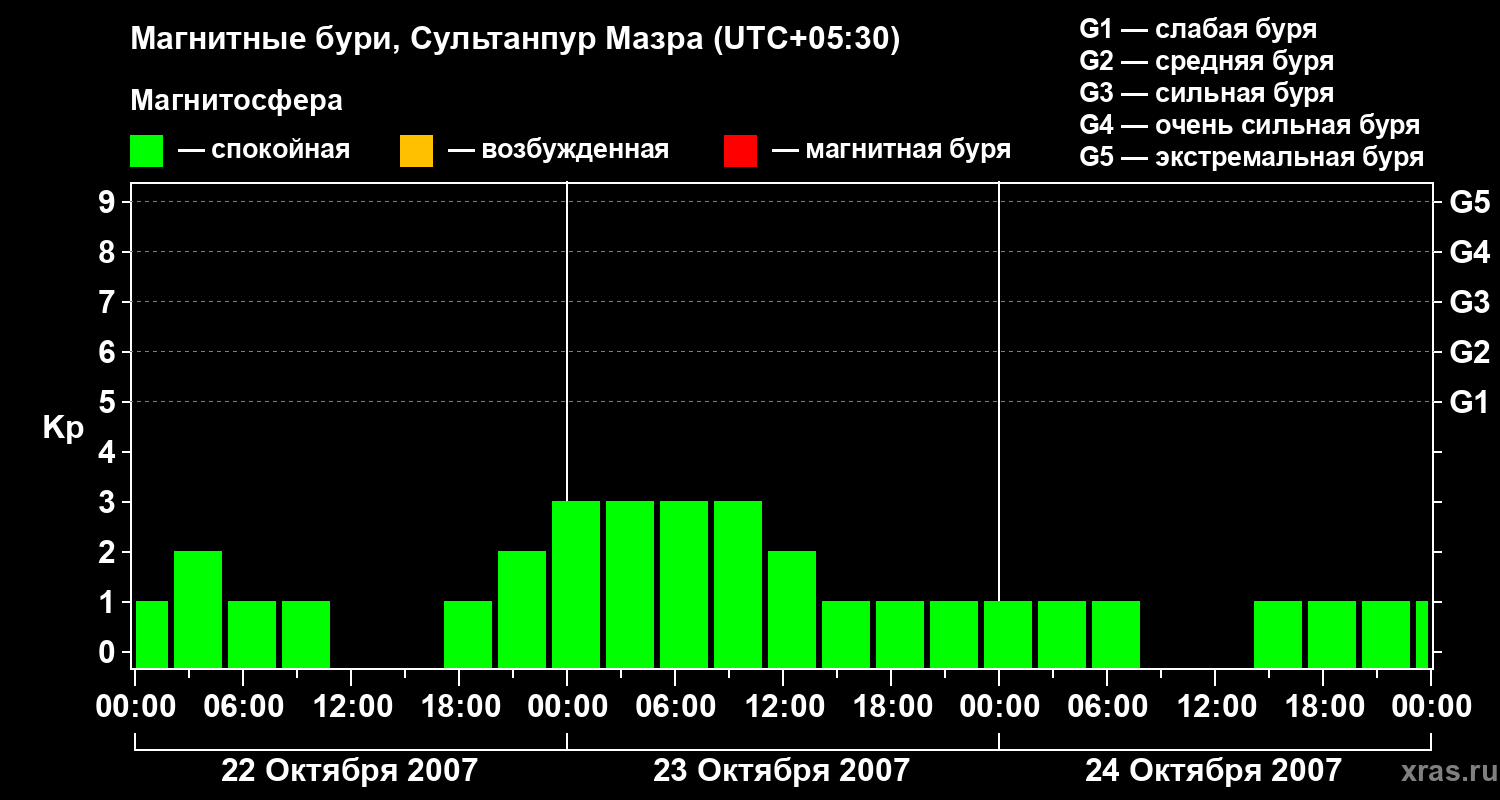Click the '24 Октября 2007' date label
1500x800 pixels.
[x=1213, y=771]
